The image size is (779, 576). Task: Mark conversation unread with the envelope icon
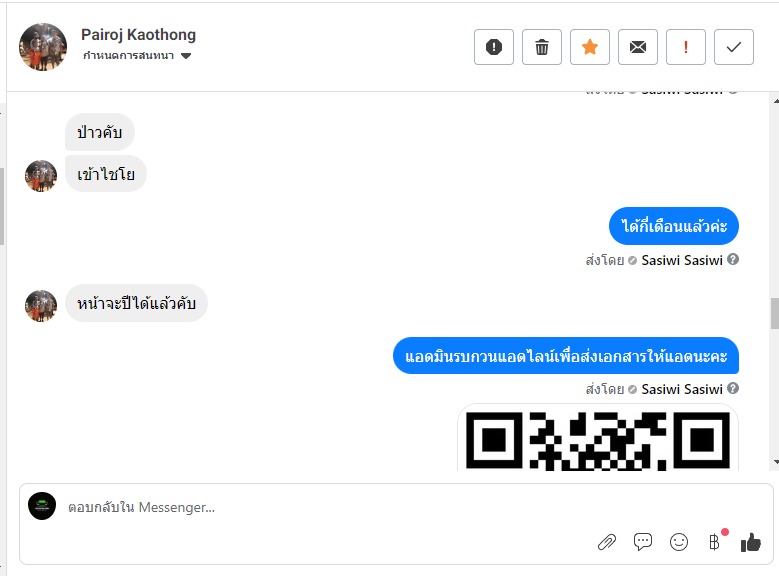[638, 47]
